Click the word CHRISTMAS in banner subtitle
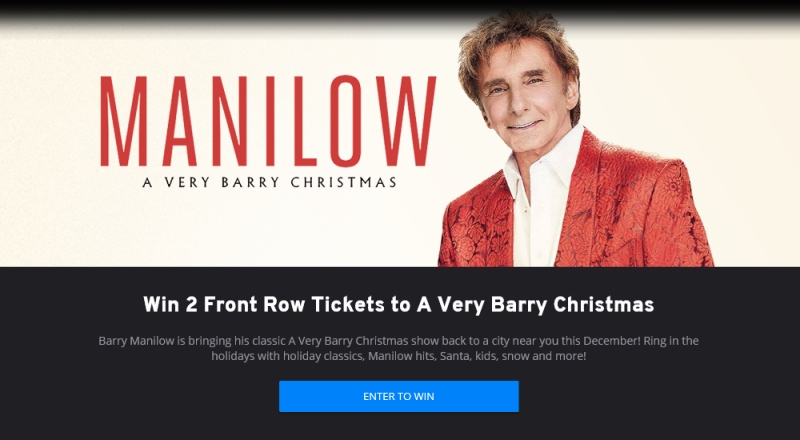Screen dimensions: 800x440 [344, 182]
